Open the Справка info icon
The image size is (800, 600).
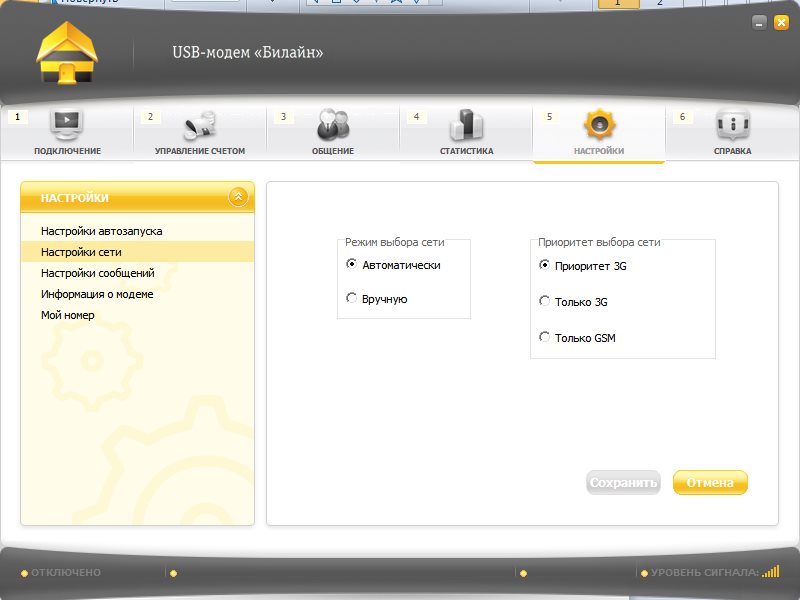coord(733,124)
